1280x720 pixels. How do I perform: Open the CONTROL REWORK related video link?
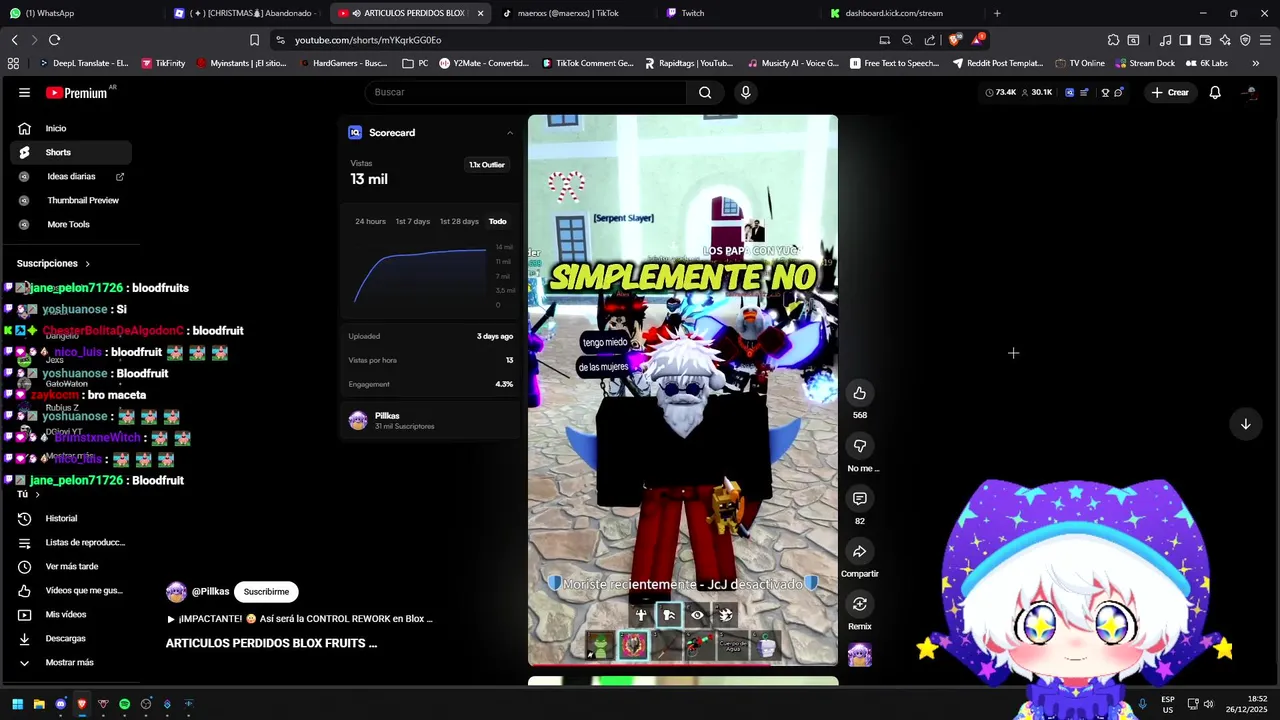(299, 619)
